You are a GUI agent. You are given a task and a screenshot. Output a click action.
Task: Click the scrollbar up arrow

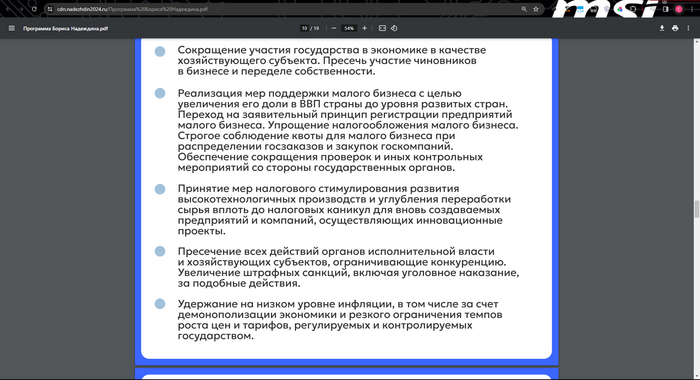tap(696, 42)
